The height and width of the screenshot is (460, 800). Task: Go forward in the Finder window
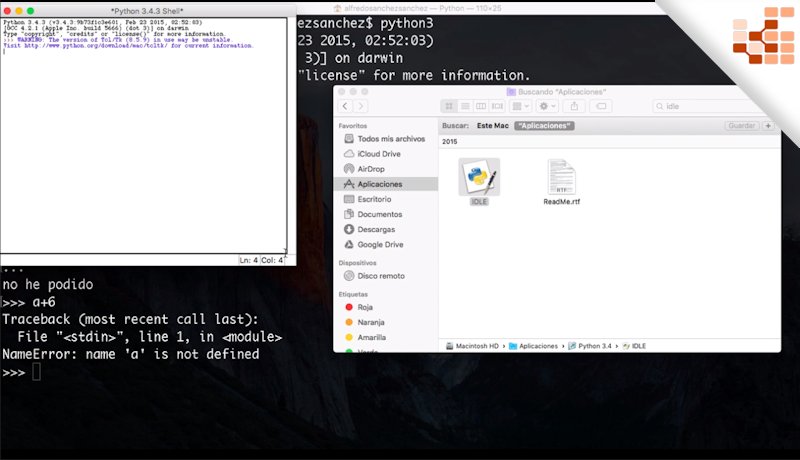point(361,106)
